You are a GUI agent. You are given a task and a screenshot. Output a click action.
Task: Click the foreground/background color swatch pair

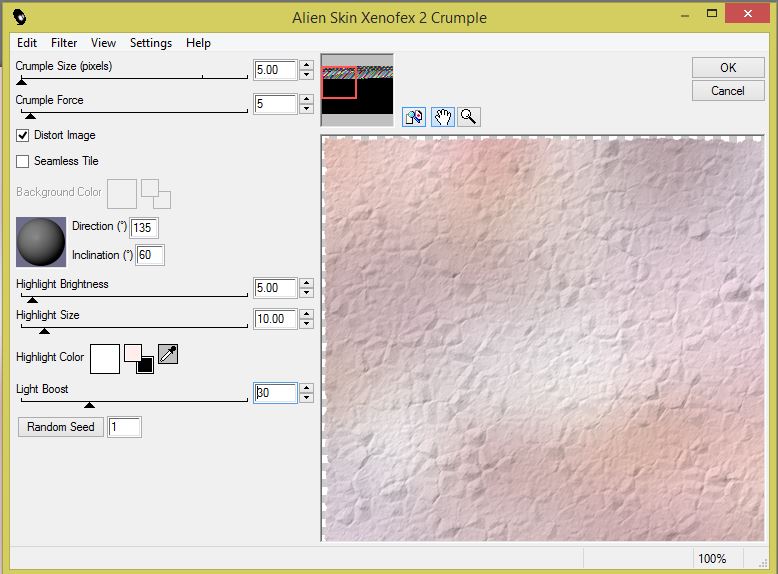click(138, 357)
